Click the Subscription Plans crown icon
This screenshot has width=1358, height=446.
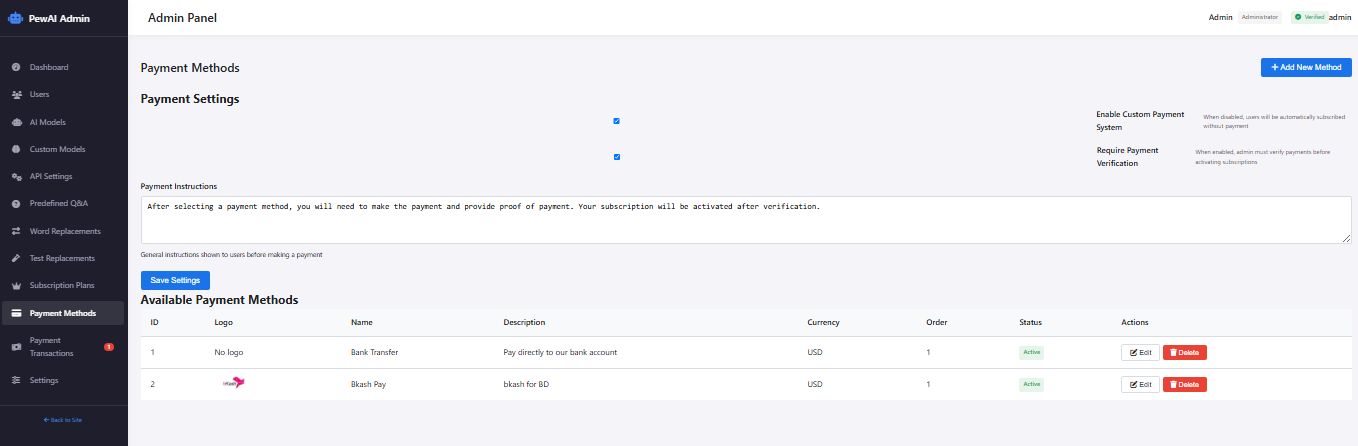click(16, 285)
